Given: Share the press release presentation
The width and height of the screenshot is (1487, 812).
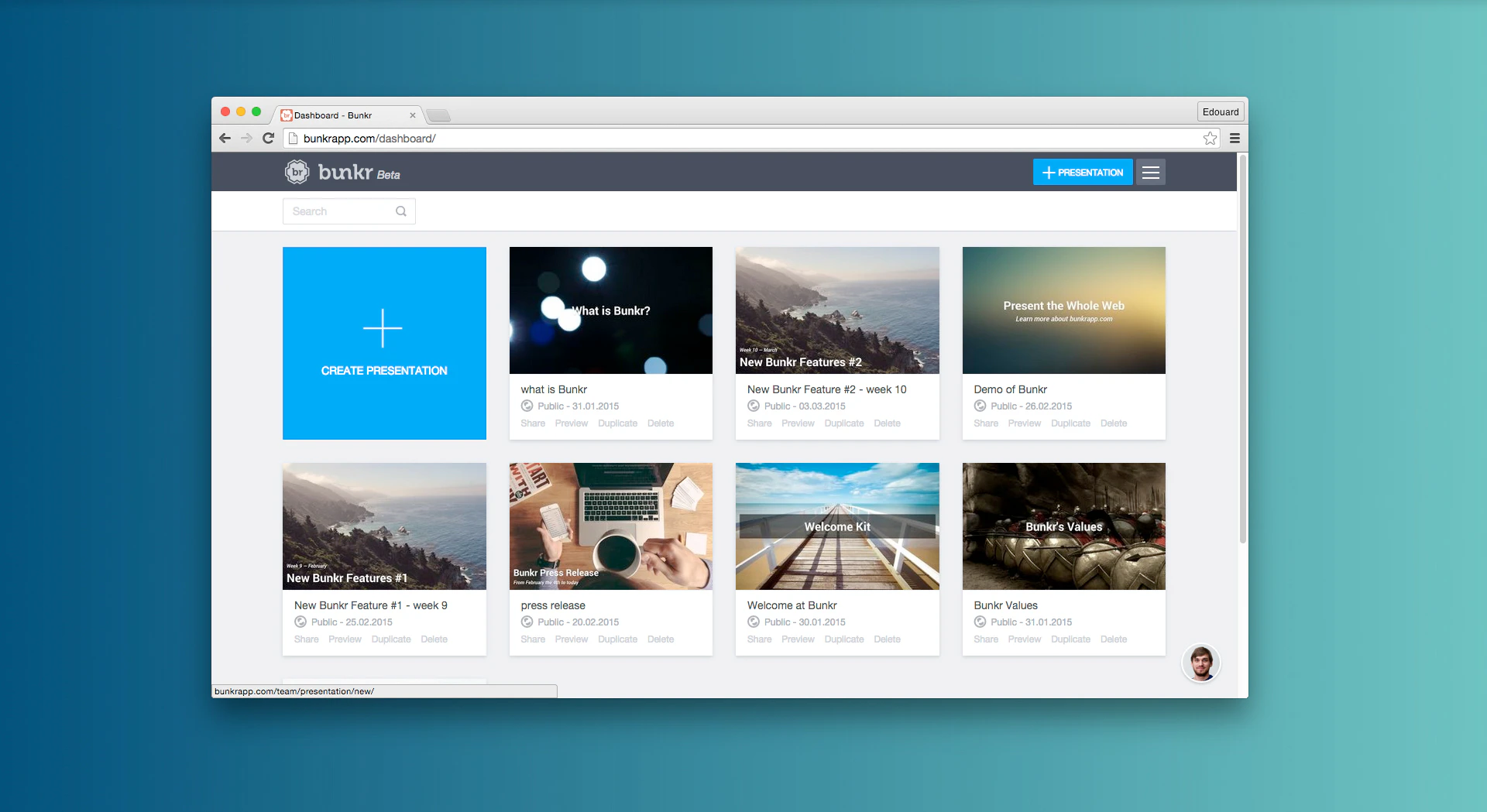Looking at the screenshot, I should [x=533, y=639].
